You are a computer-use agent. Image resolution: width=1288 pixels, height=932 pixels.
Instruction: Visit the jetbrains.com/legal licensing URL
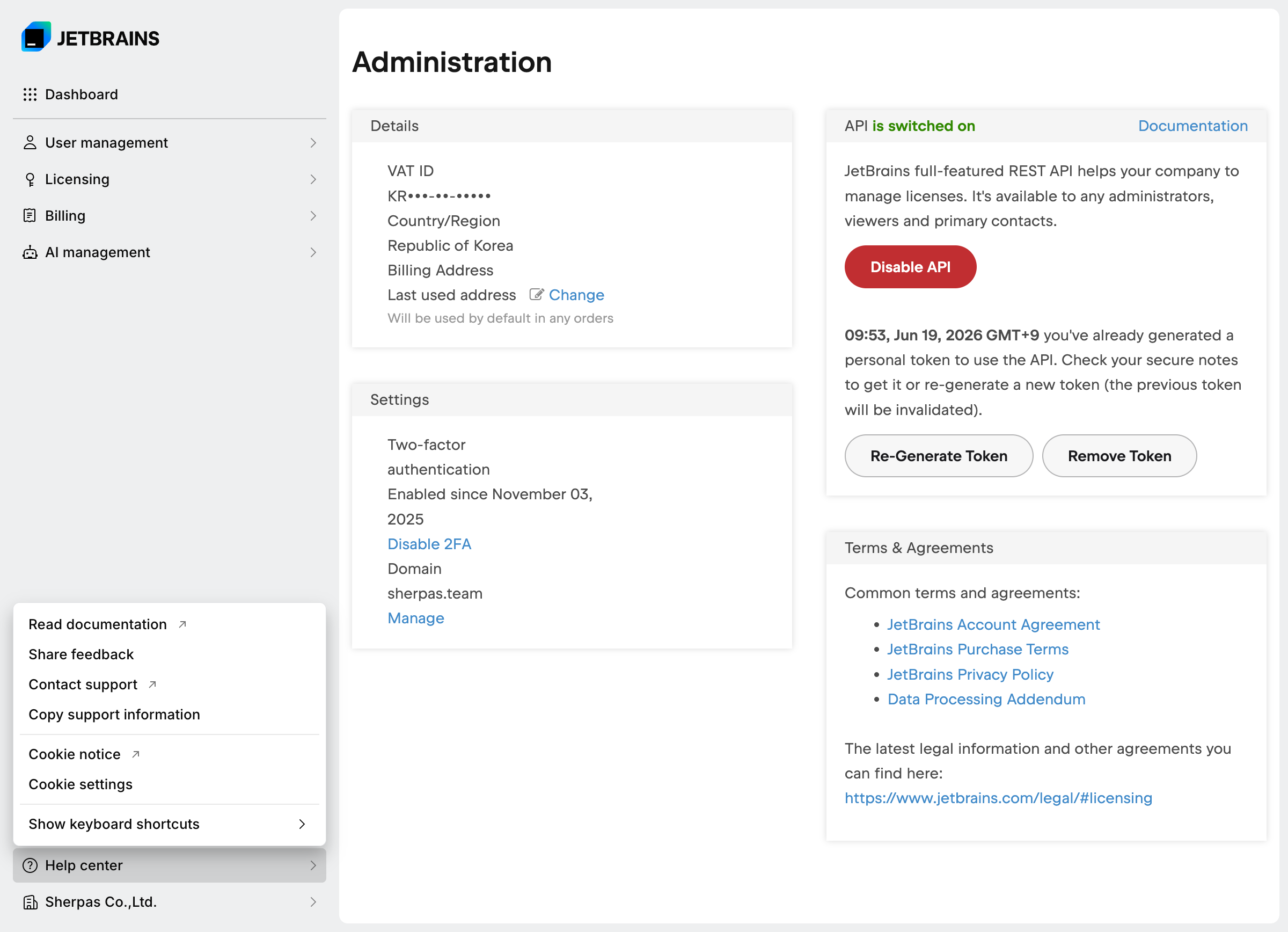[x=998, y=798]
